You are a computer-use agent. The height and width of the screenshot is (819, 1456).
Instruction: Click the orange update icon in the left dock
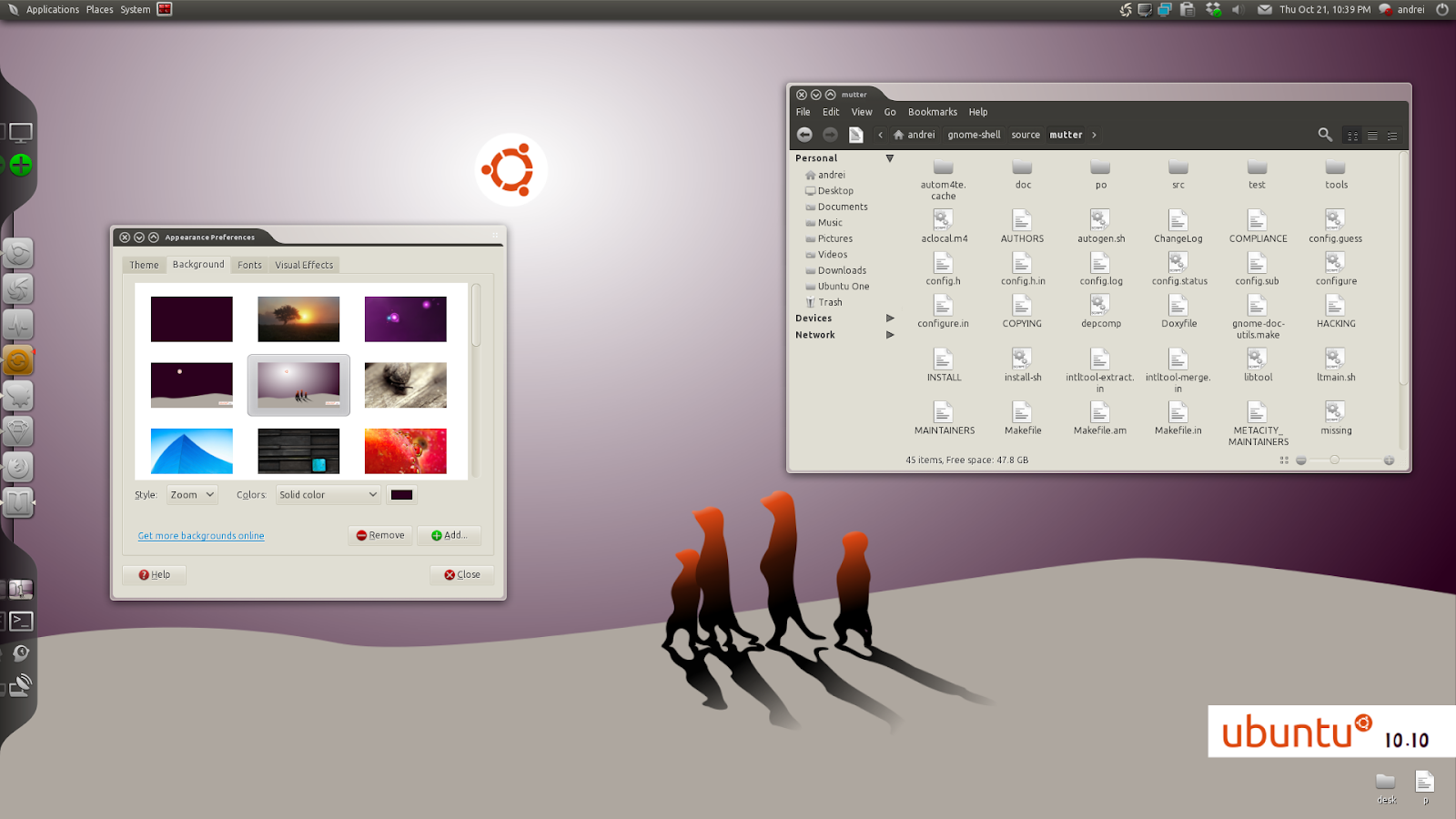coord(18,361)
